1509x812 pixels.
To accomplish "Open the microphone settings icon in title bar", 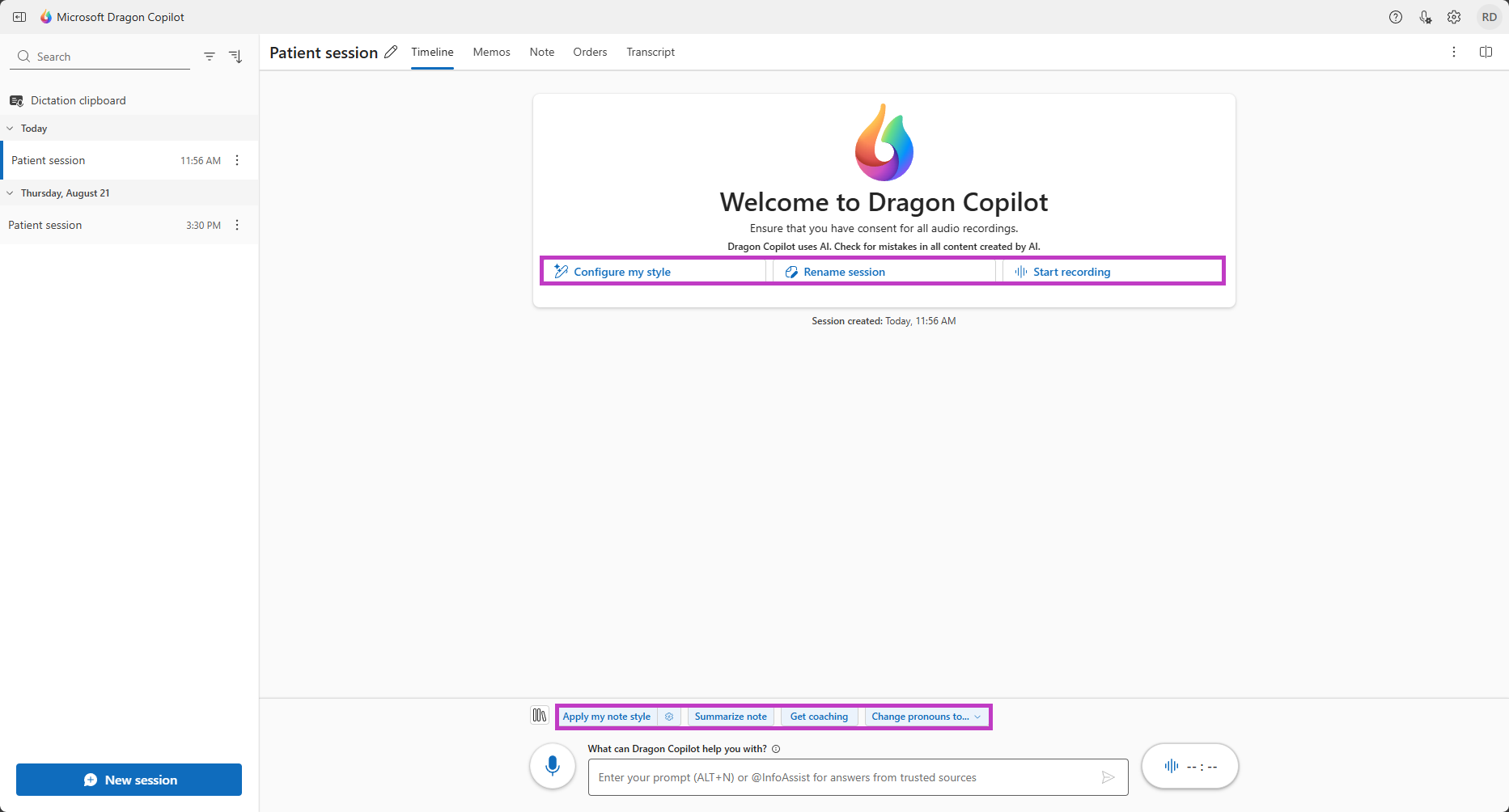I will pos(1425,17).
